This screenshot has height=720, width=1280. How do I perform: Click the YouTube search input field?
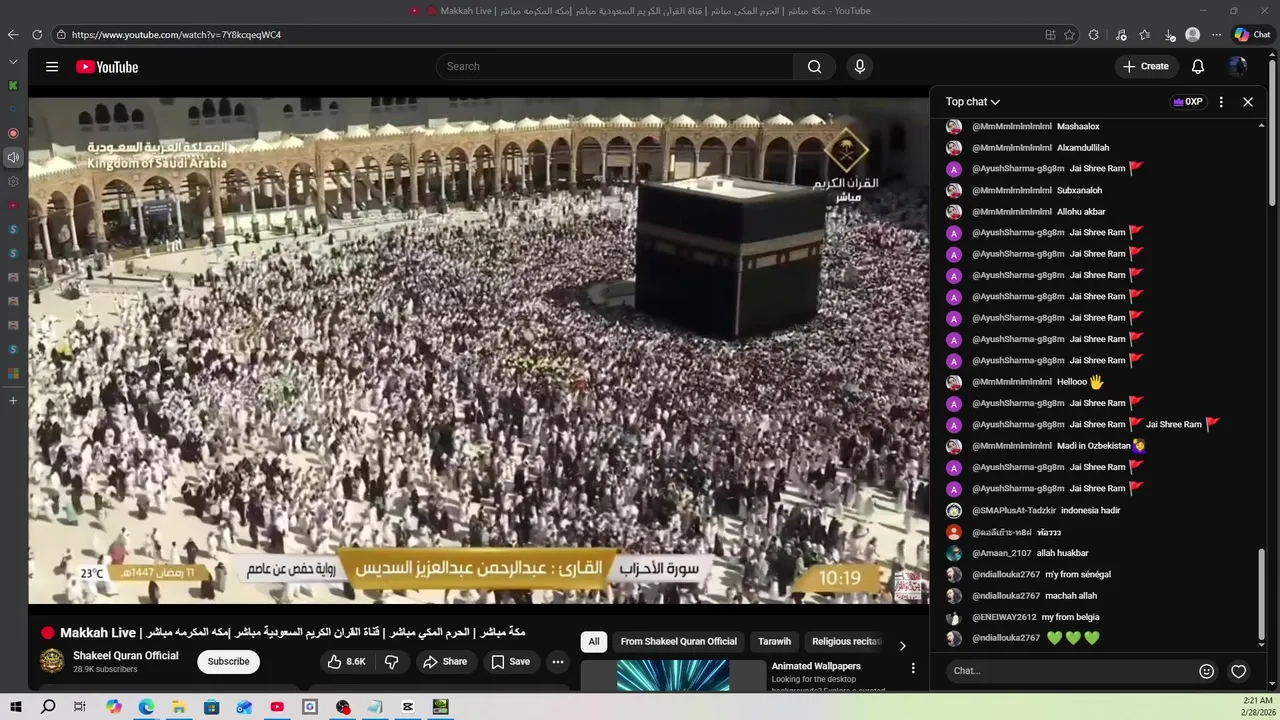615,67
